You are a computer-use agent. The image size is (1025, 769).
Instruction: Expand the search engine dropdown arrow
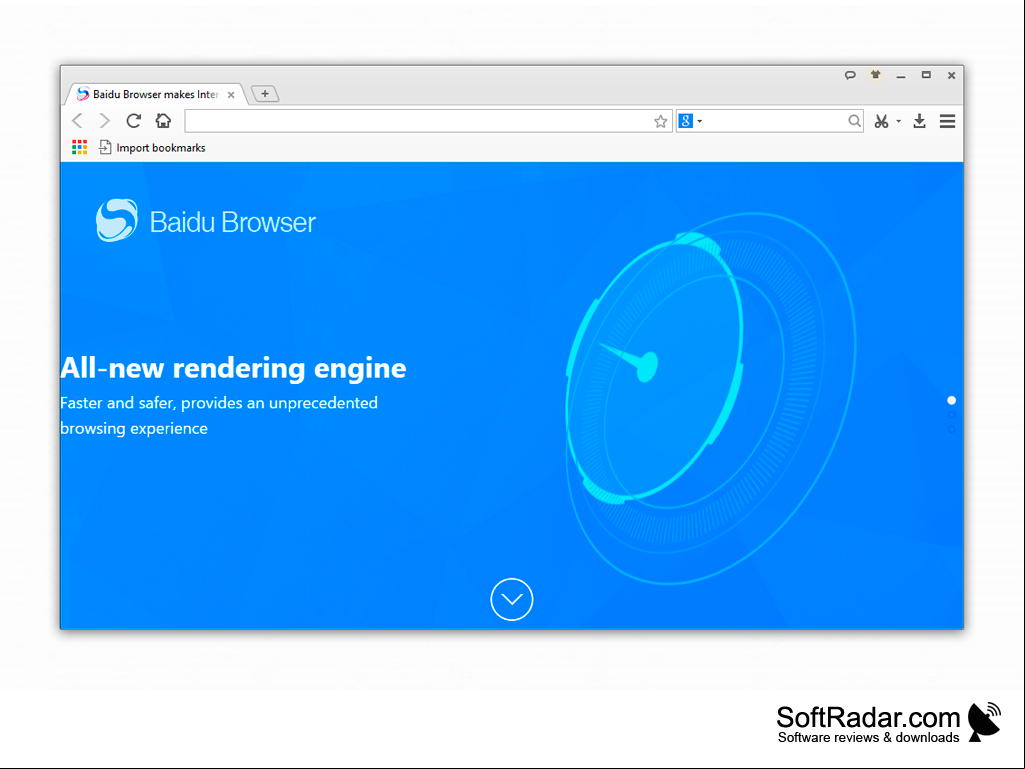699,121
